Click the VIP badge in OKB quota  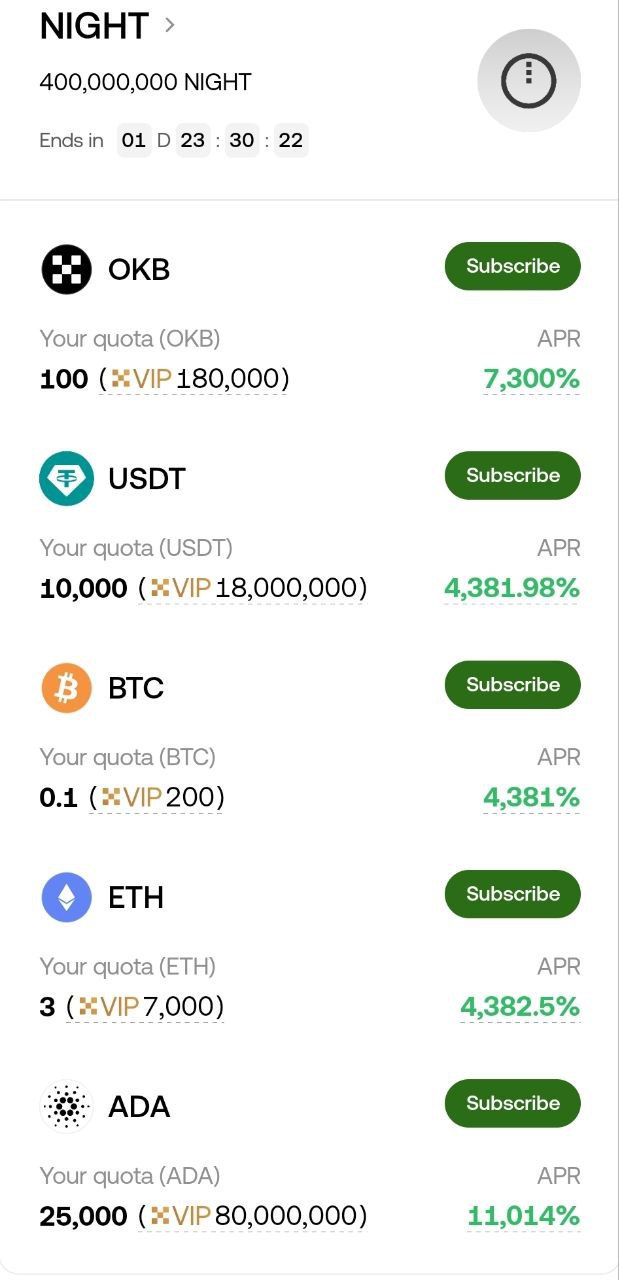[x=142, y=380]
